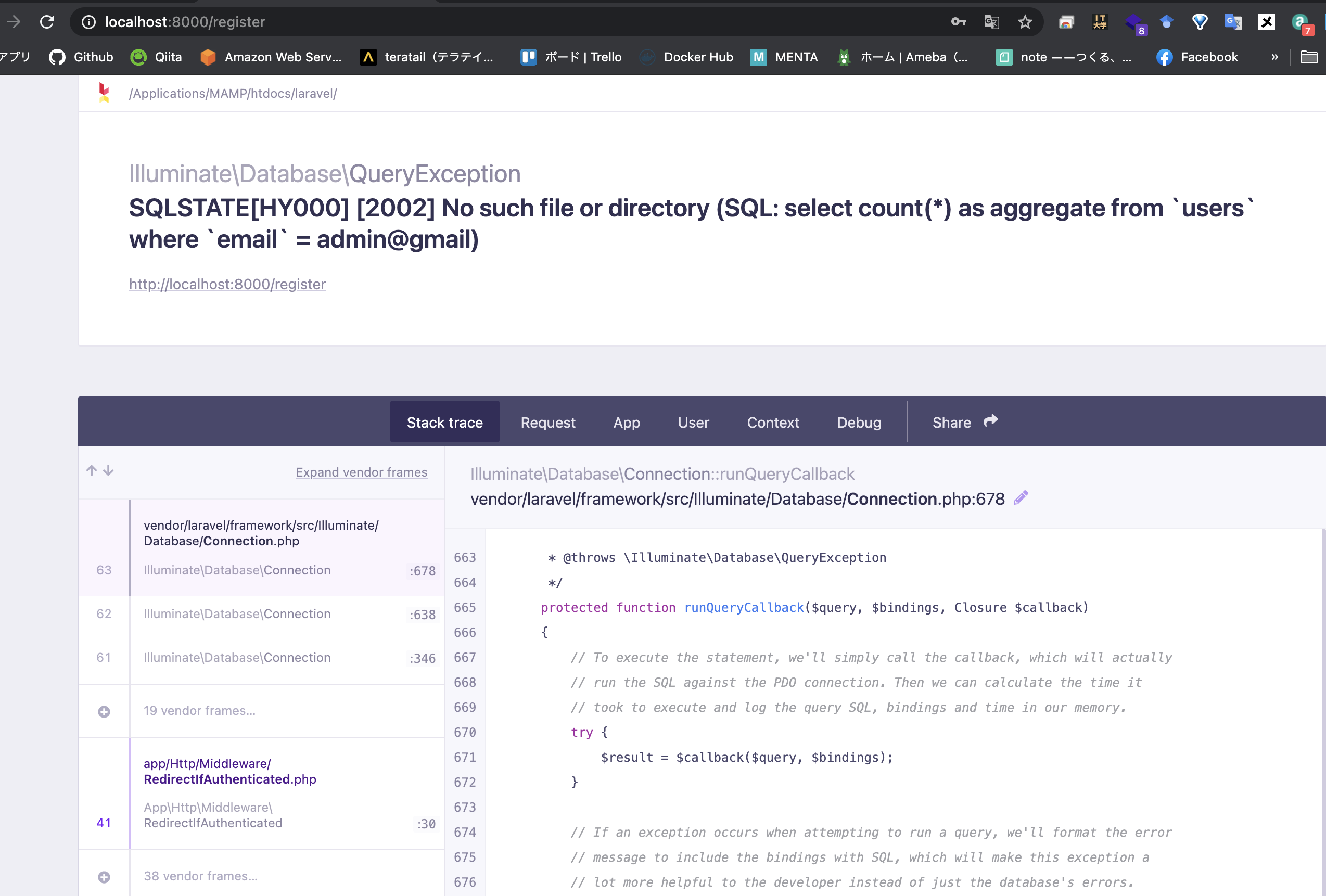The height and width of the screenshot is (896, 1326).
Task: Click Expand vendor frames link
Action: (x=361, y=472)
